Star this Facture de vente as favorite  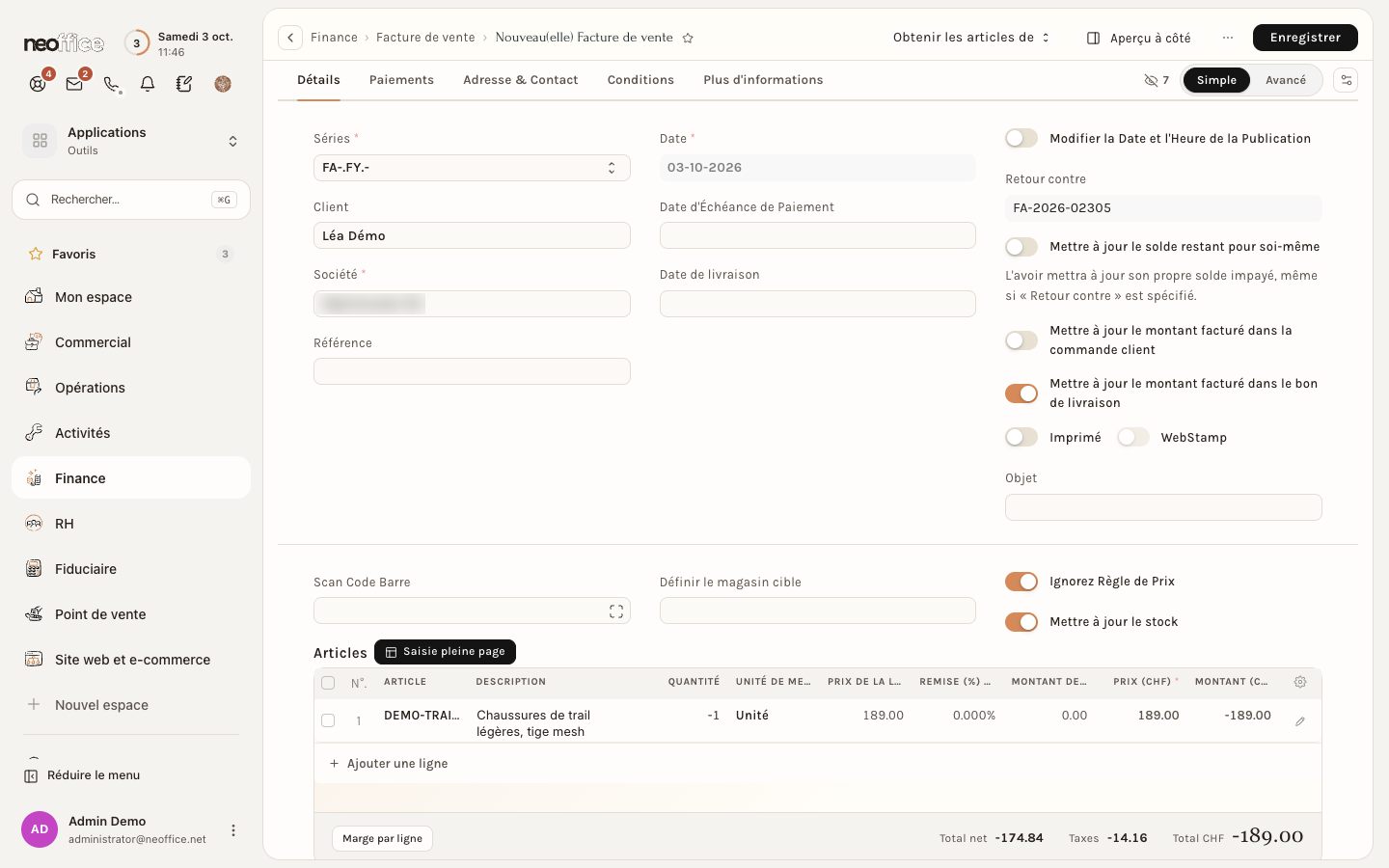688,38
